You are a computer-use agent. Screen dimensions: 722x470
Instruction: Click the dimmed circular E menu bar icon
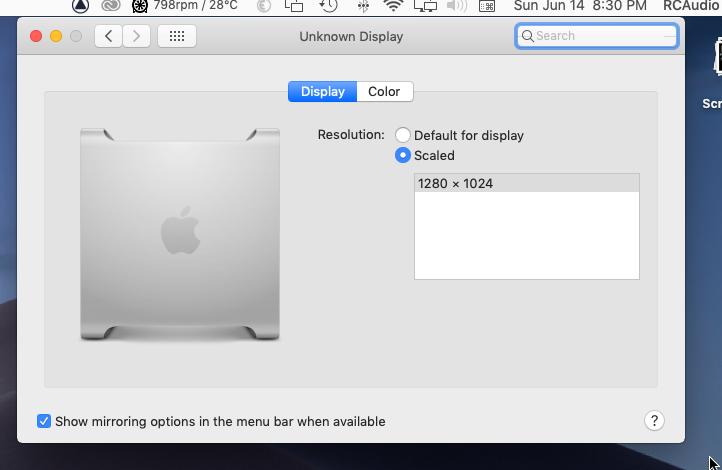(263, 6)
